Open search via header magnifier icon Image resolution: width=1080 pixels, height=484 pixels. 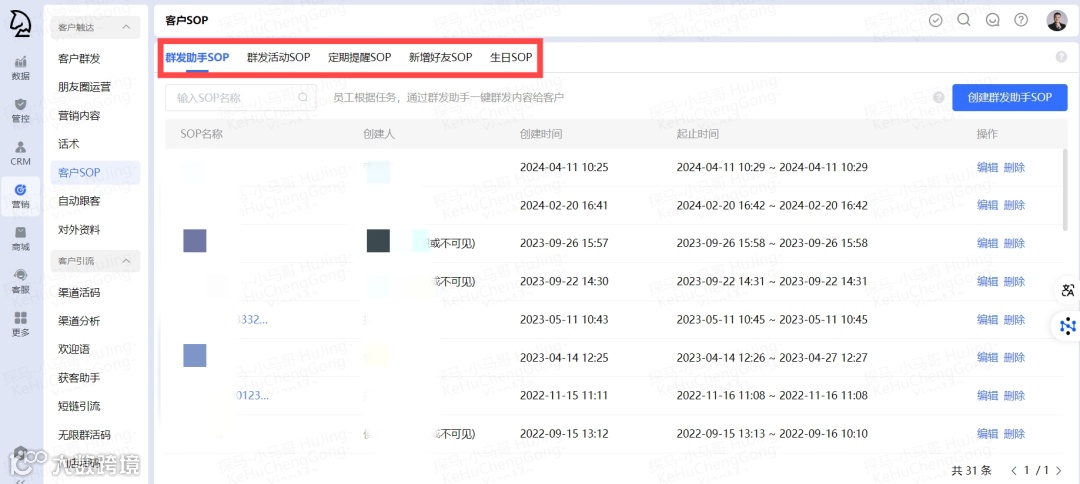tap(964, 19)
